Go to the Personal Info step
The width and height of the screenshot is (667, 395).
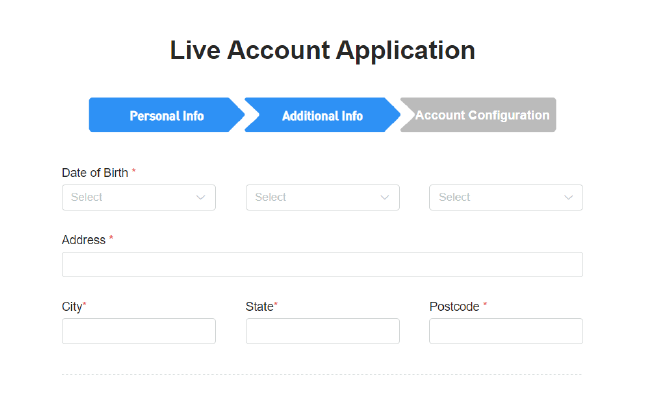(x=167, y=115)
